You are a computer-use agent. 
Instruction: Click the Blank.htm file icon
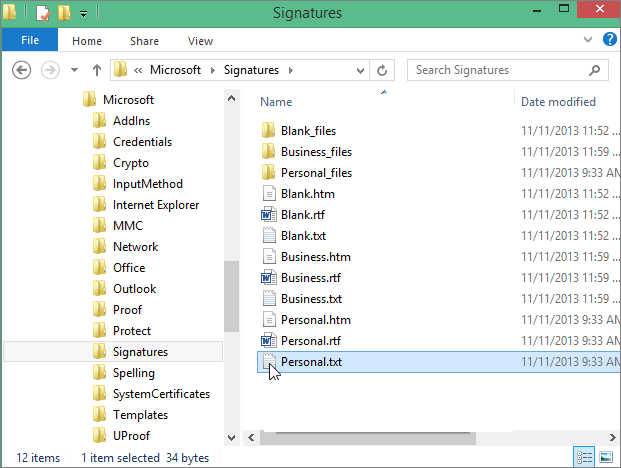(269, 193)
